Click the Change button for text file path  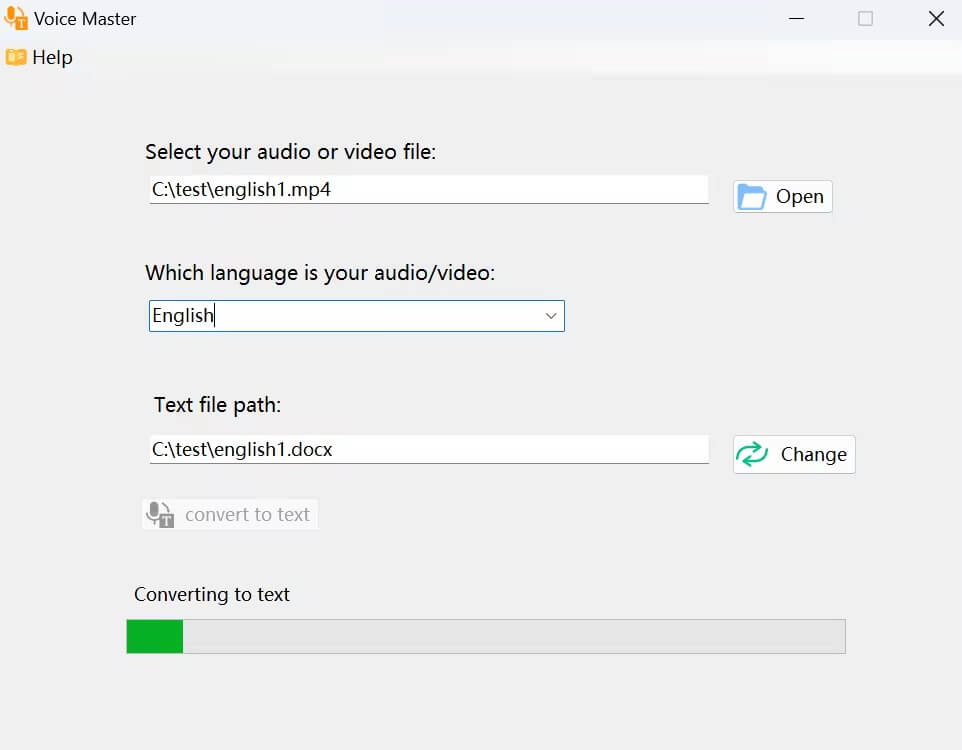point(793,454)
